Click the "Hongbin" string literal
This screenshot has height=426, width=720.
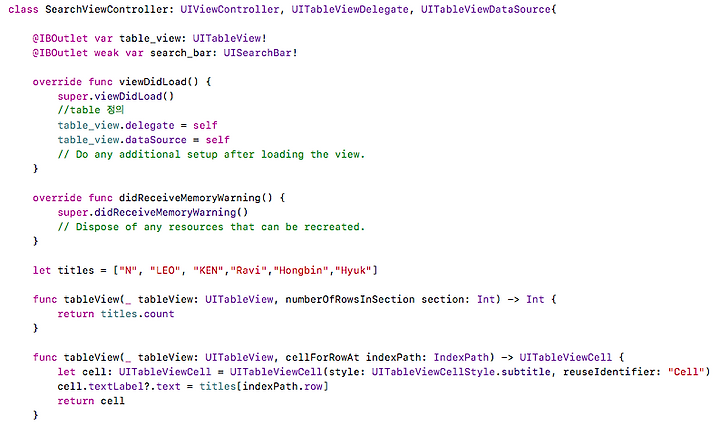point(301,270)
